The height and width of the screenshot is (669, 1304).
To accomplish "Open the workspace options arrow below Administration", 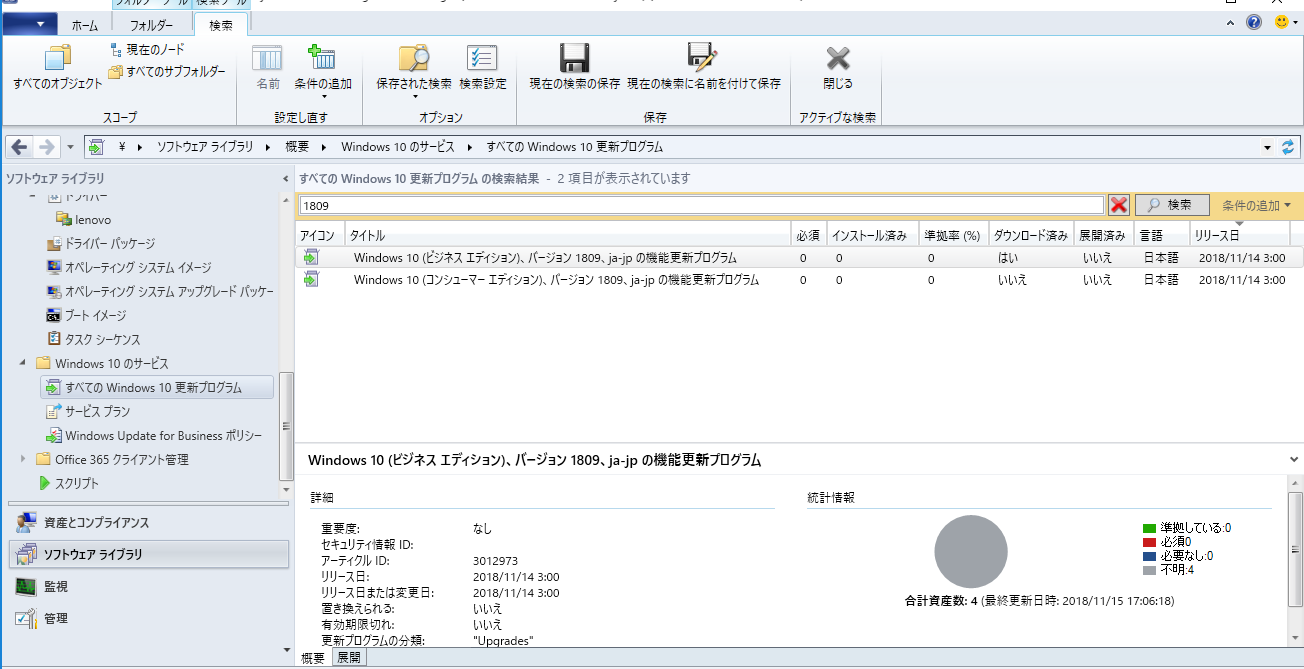I will point(288,649).
